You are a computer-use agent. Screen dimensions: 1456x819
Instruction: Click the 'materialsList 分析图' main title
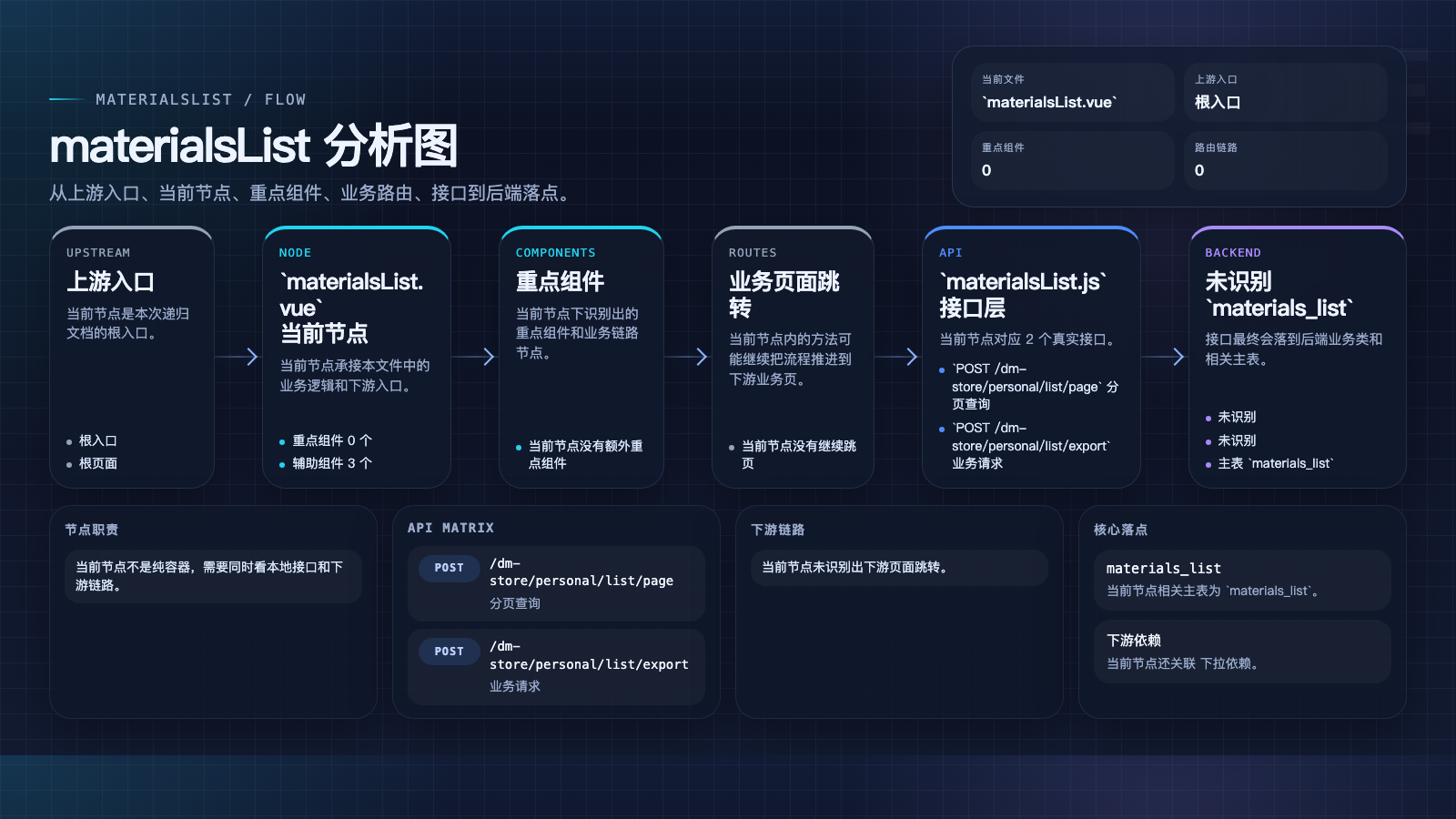click(253, 147)
